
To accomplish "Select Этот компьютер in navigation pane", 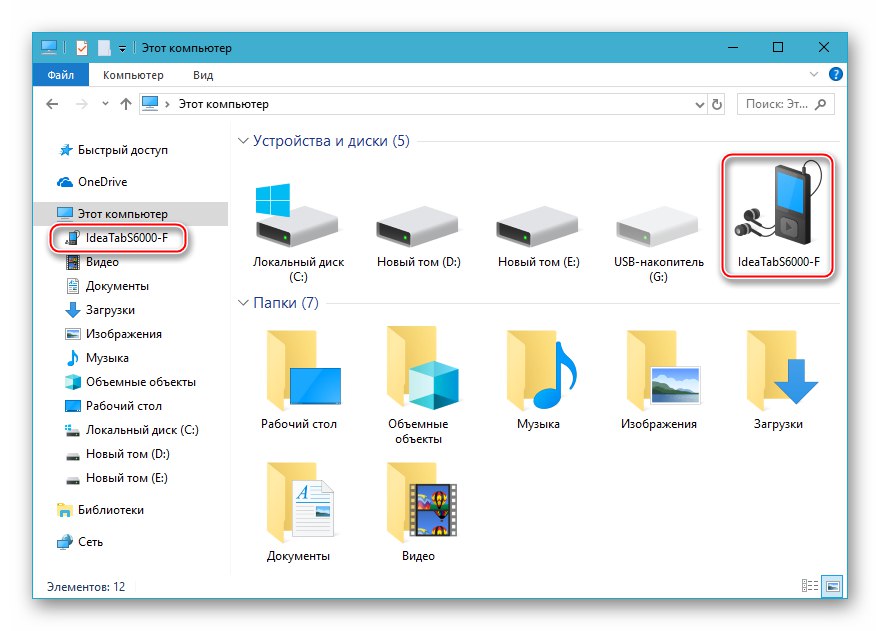I will pos(130,214).
